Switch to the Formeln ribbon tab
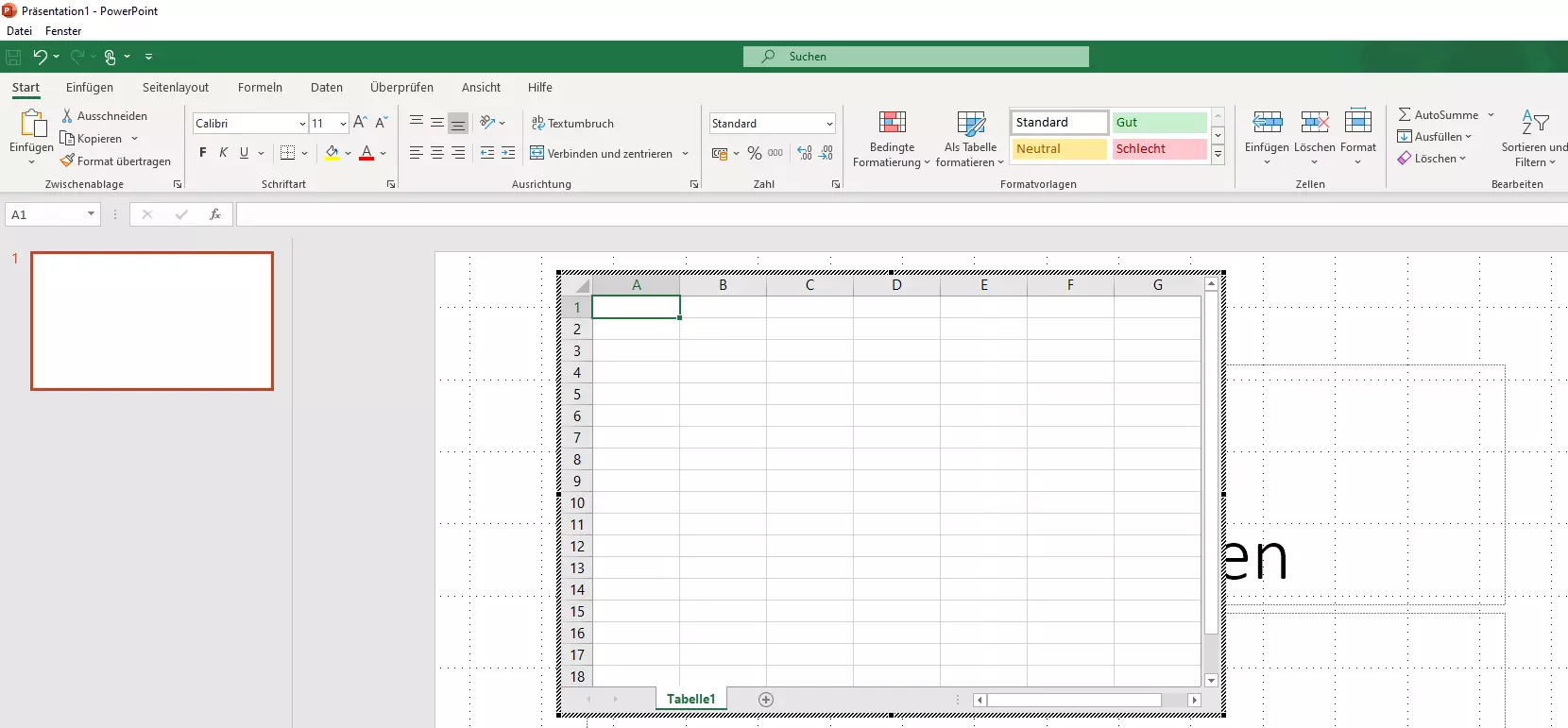The width and height of the screenshot is (1568, 728). coord(260,87)
